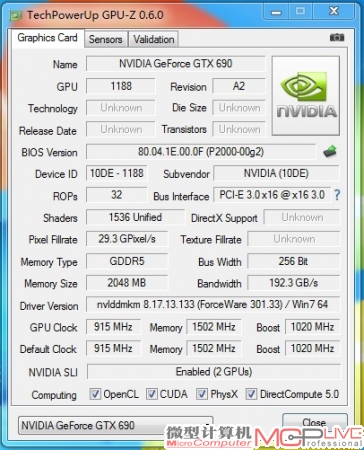Click the Bandwidth 192.3 GB/s field
This screenshot has width=364, height=450.
tap(293, 283)
